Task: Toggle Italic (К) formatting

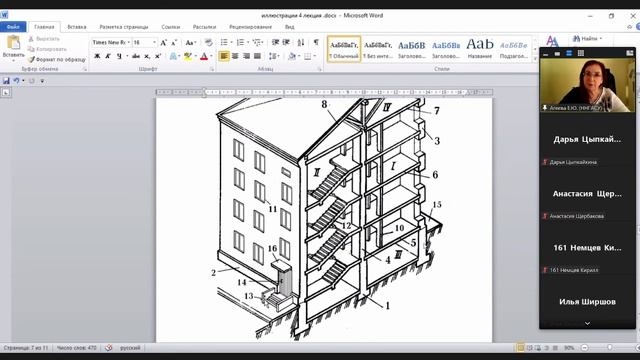Action: click(x=108, y=56)
